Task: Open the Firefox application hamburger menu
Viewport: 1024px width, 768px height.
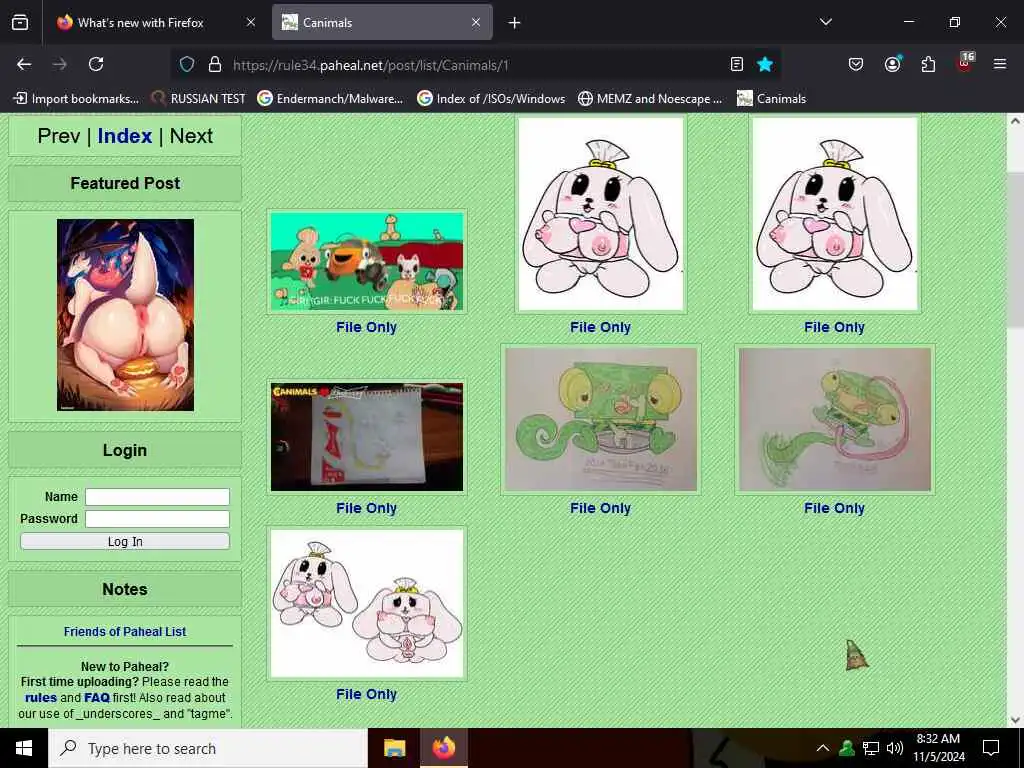Action: click(x=1000, y=64)
